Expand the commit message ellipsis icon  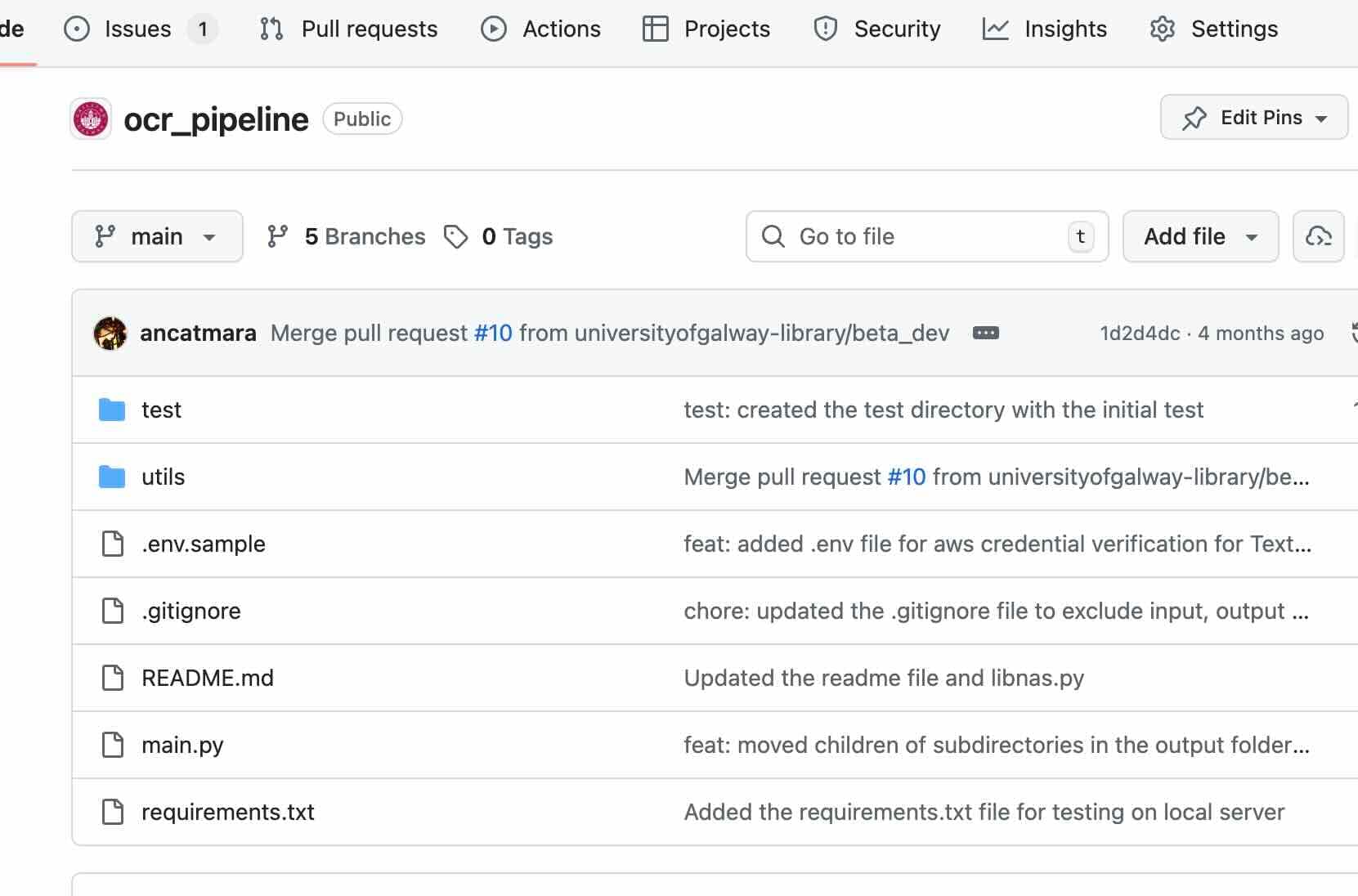click(x=985, y=334)
